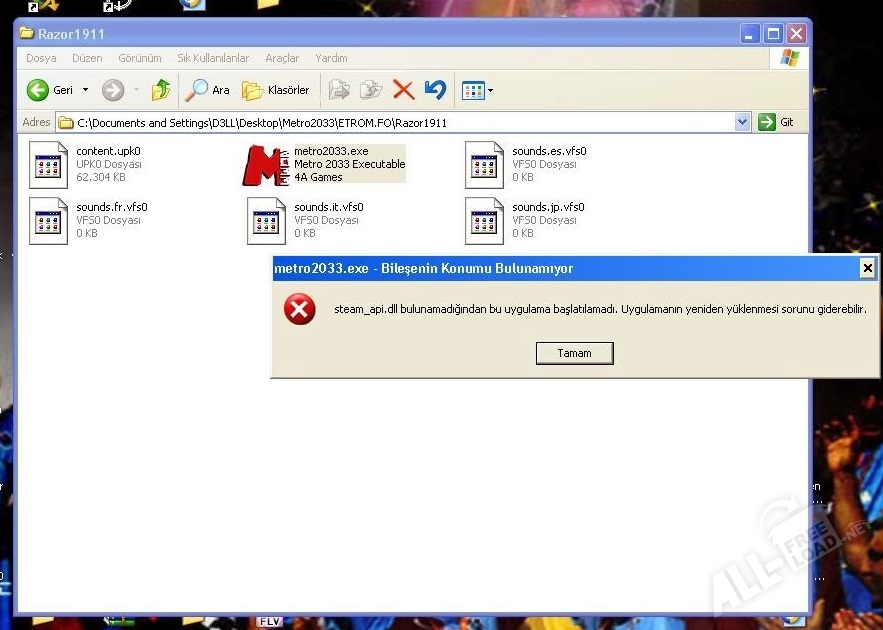This screenshot has height=630, width=883.
Task: Select the sounds.it.vfs0 file
Action: tap(266, 220)
